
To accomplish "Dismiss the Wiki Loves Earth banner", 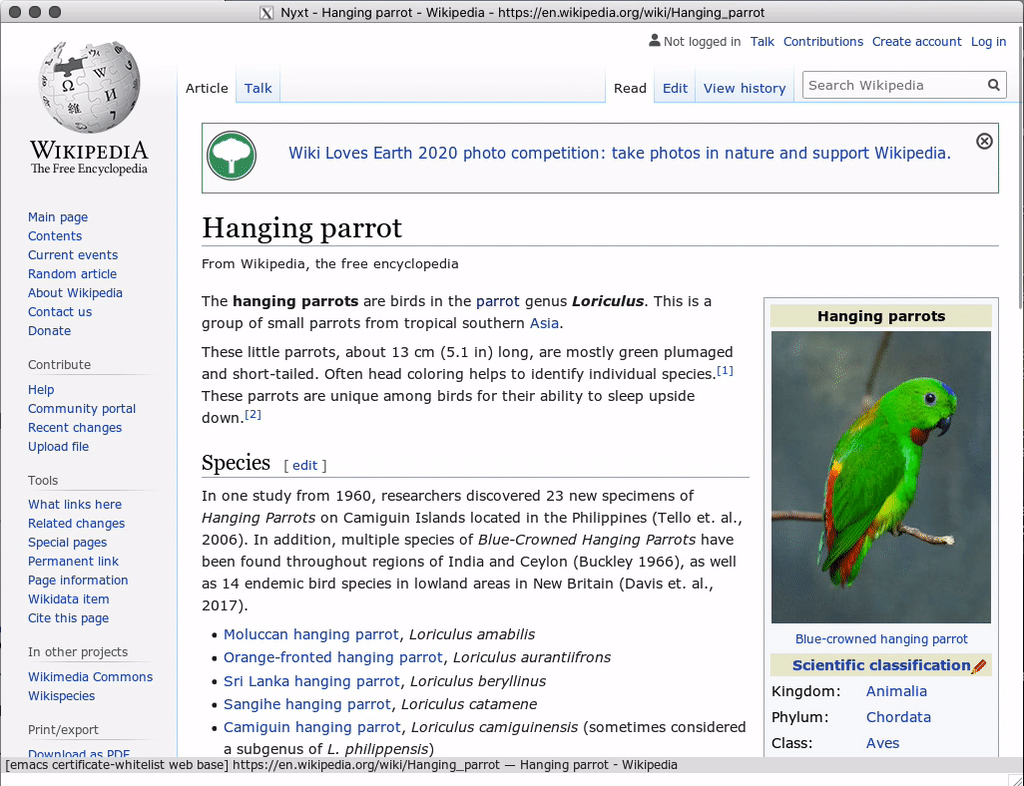I will (984, 141).
